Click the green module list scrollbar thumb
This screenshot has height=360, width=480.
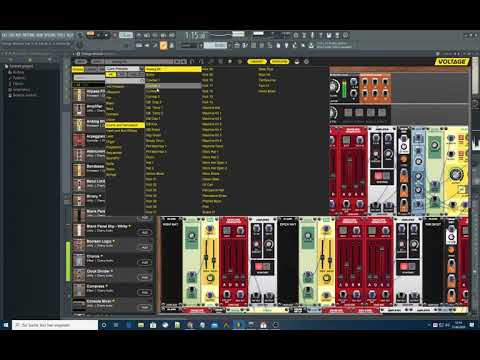coord(68,260)
